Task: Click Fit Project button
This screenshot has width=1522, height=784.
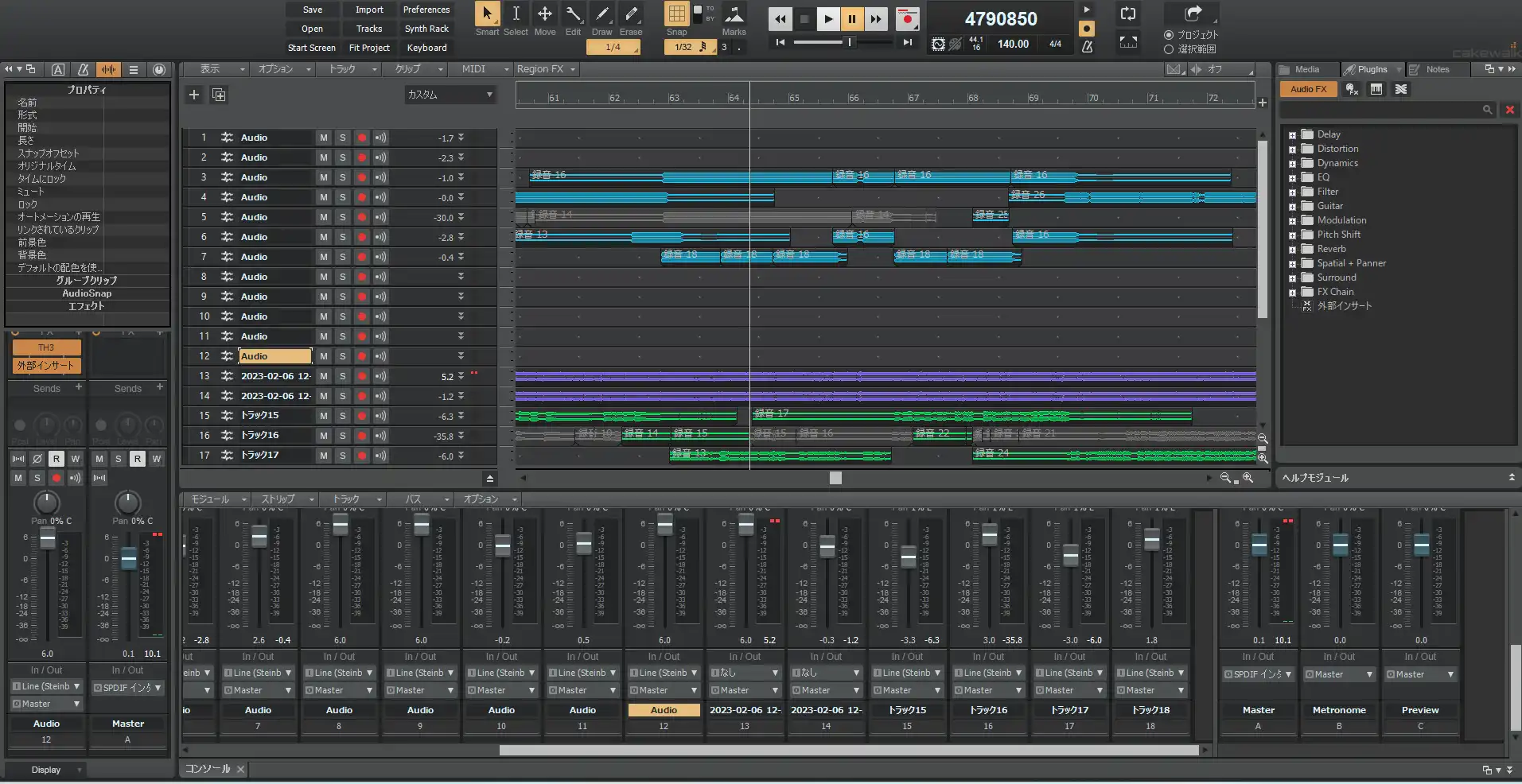Action: click(369, 48)
